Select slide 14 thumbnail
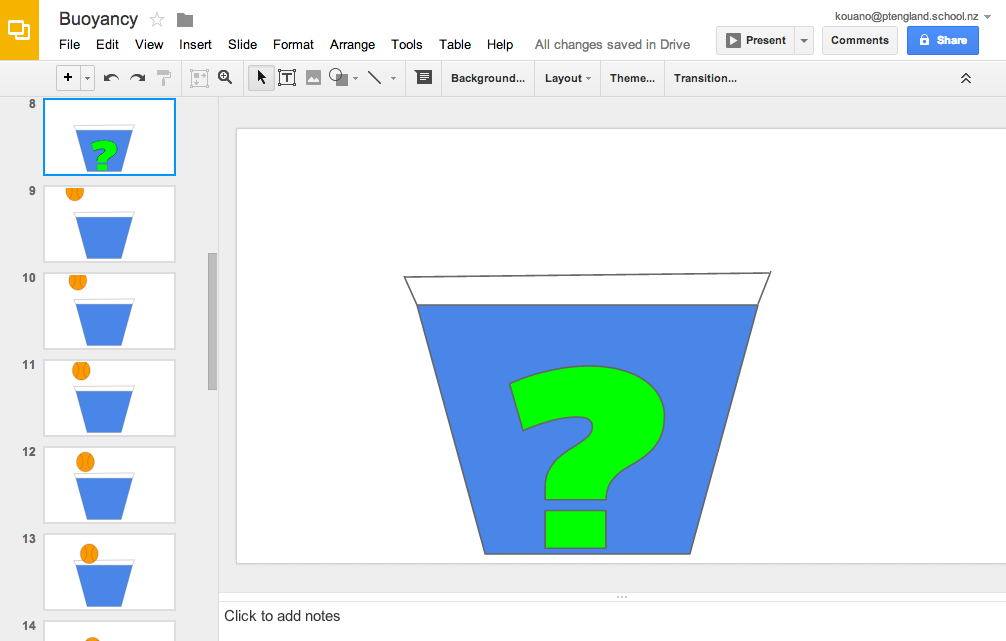 pos(109,631)
